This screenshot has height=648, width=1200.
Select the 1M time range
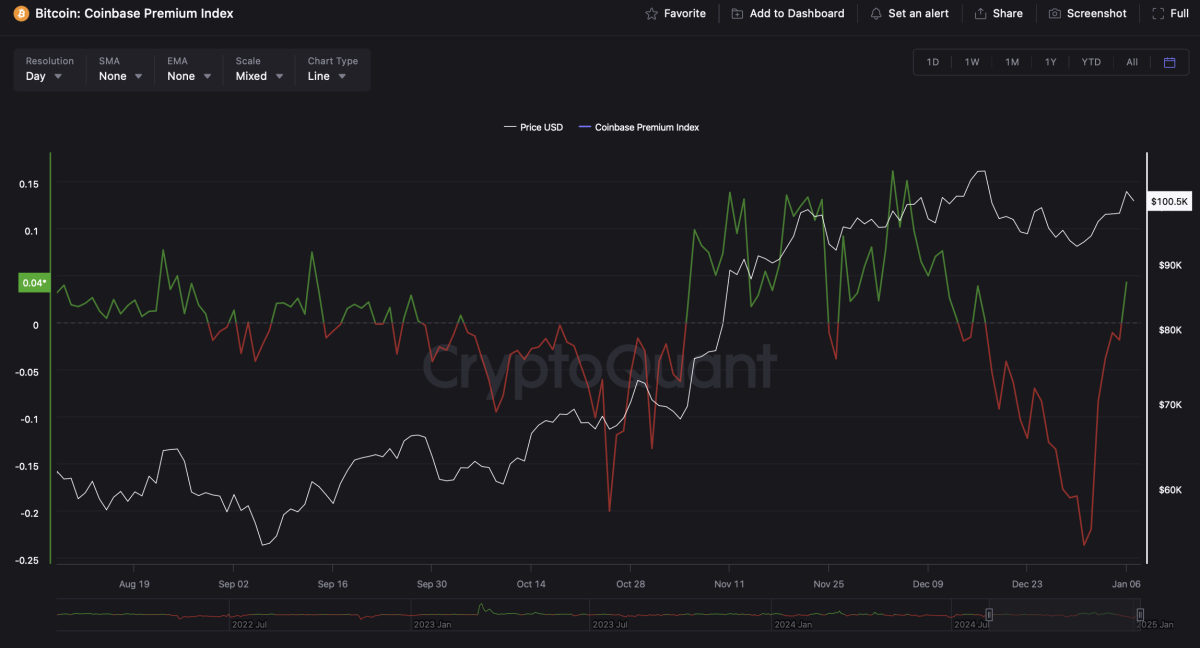(1012, 62)
